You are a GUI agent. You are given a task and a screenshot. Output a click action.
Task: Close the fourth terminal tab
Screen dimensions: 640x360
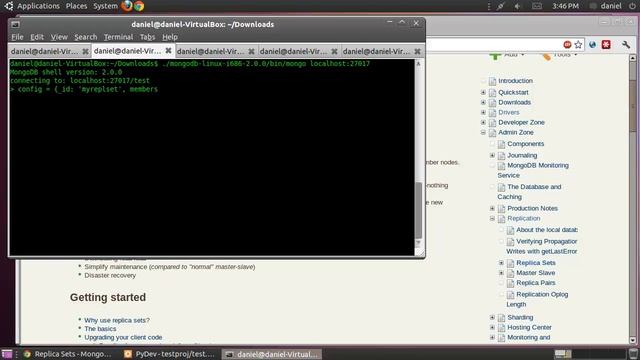pyautogui.click(x=334, y=51)
